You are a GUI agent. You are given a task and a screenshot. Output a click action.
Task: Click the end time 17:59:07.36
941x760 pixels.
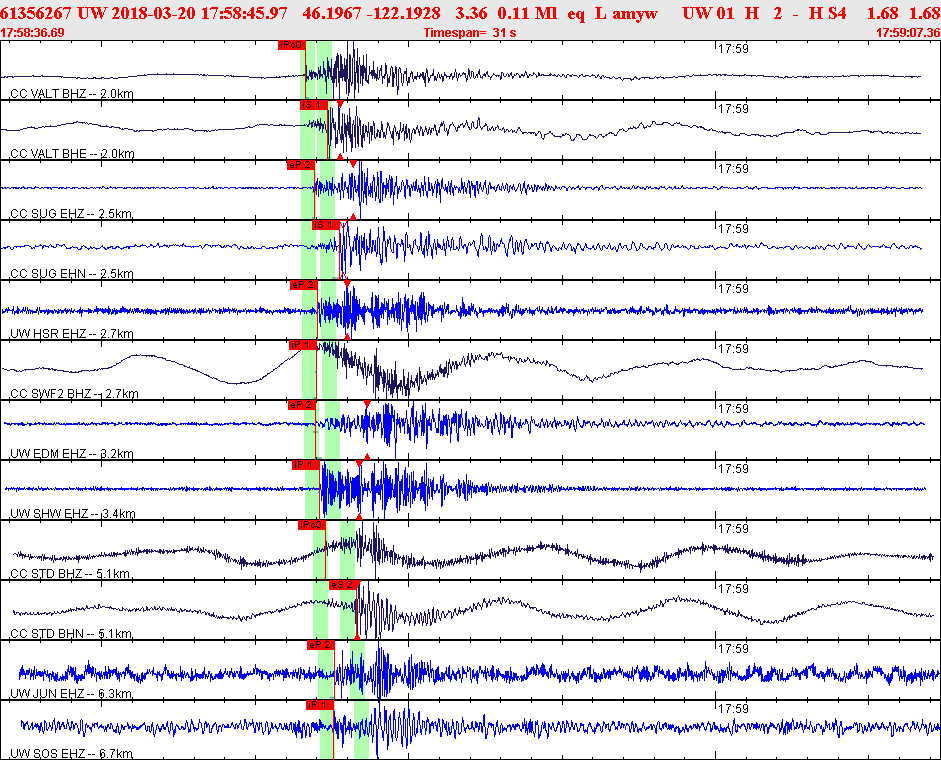tap(908, 32)
